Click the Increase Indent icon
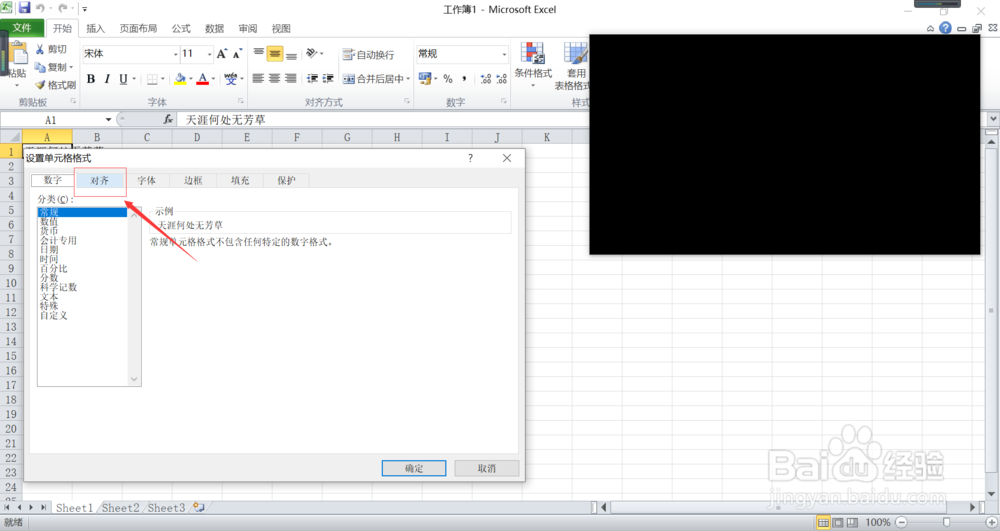The image size is (1000, 531). tap(328, 78)
